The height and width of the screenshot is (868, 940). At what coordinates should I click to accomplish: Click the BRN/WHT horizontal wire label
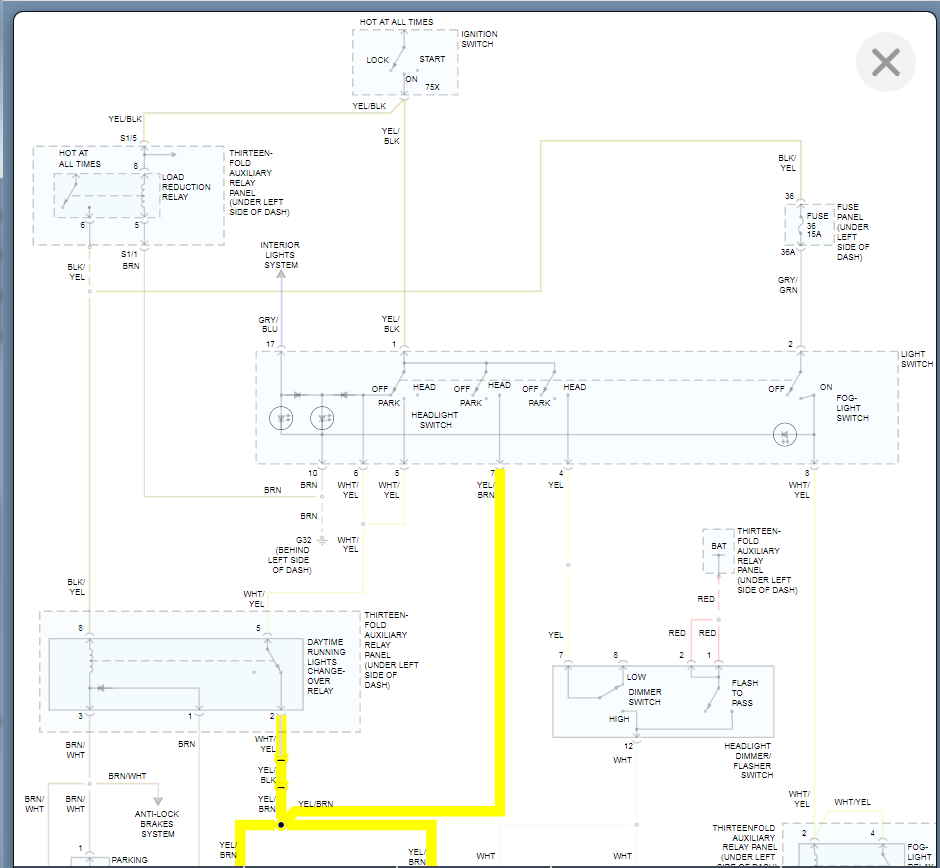pos(127,776)
